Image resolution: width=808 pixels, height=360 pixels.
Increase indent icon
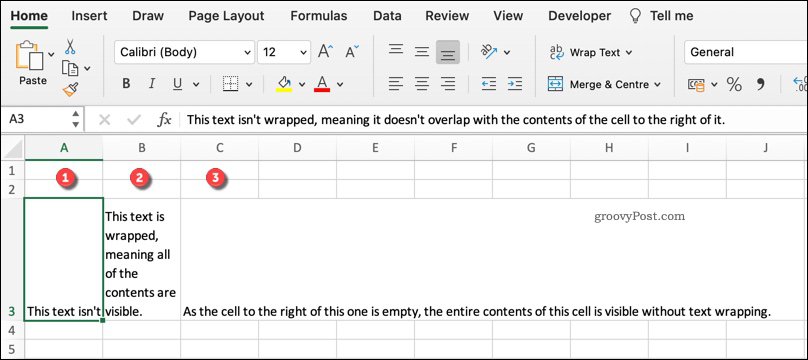(x=514, y=83)
